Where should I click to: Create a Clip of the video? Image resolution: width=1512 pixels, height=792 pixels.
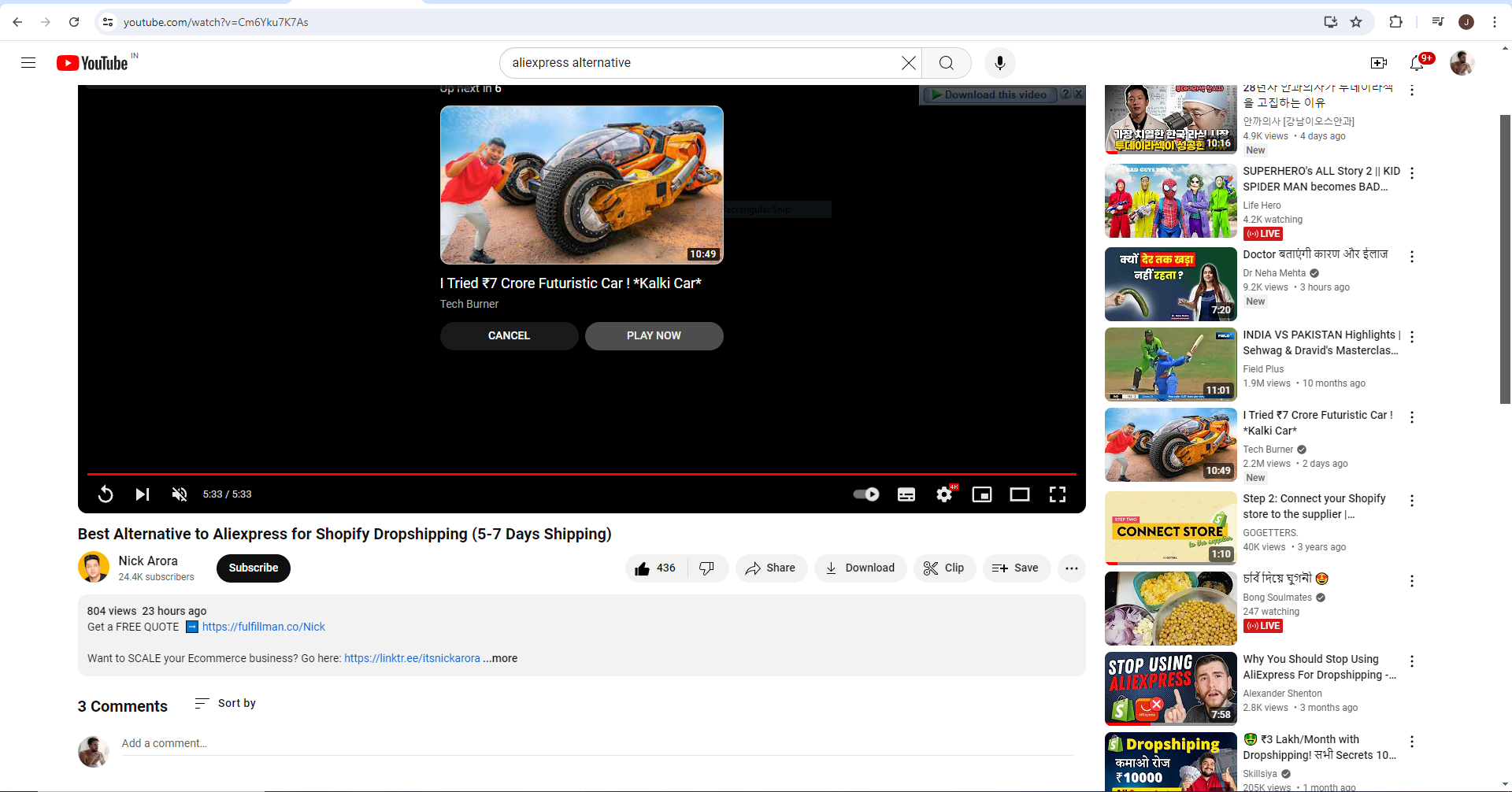[945, 568]
